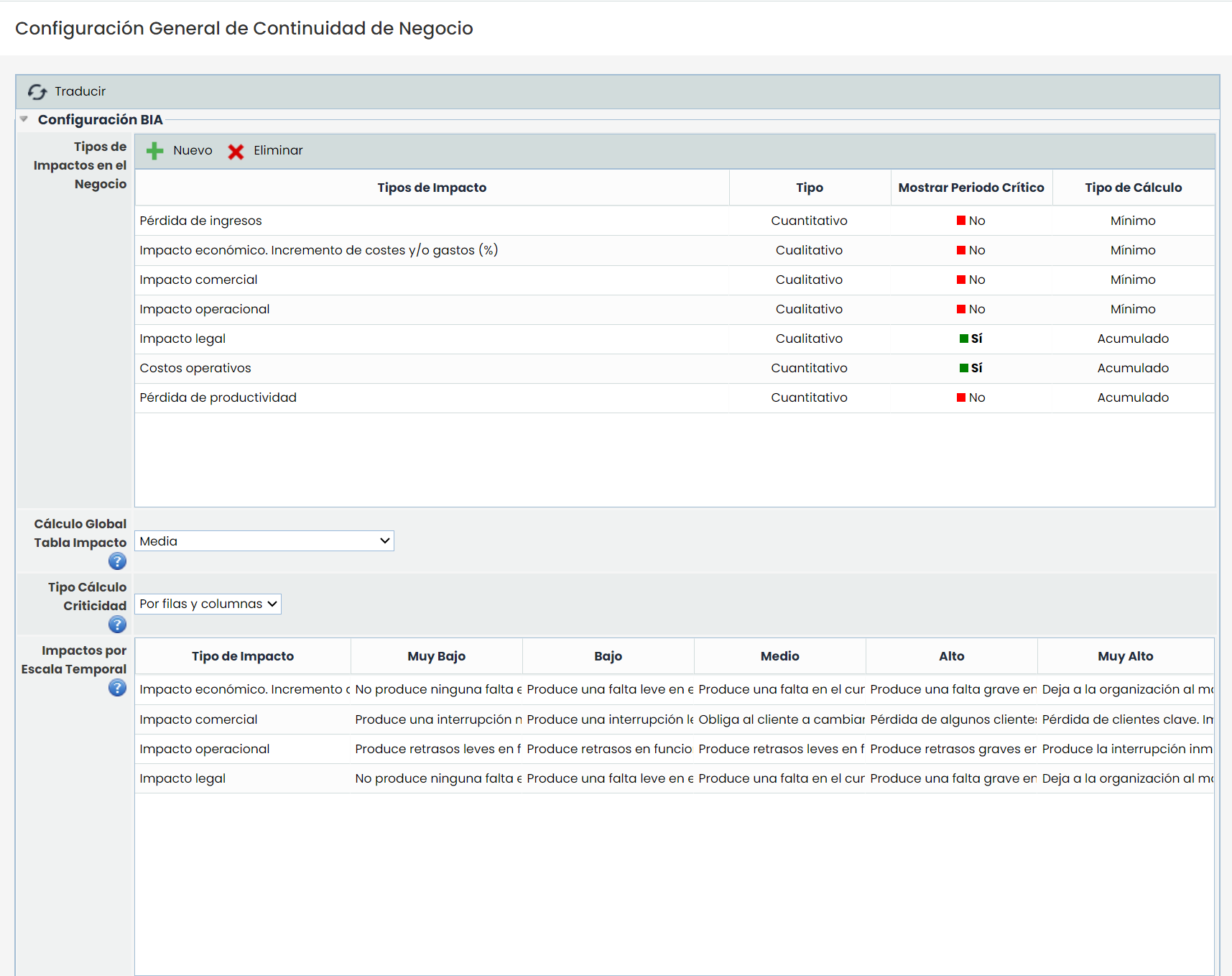Sort by Tipos de Impacto column header
Viewport: 1232px width, 976px height.
[432, 188]
